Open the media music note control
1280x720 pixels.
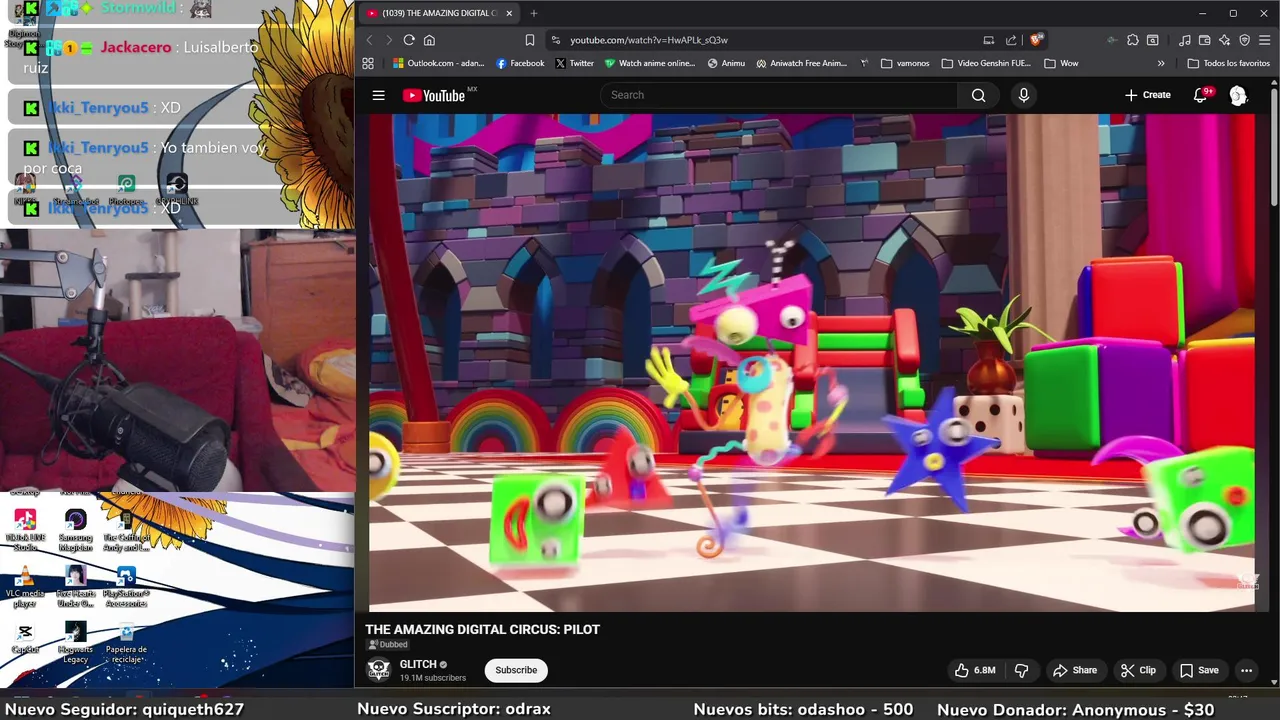pyautogui.click(x=1185, y=40)
